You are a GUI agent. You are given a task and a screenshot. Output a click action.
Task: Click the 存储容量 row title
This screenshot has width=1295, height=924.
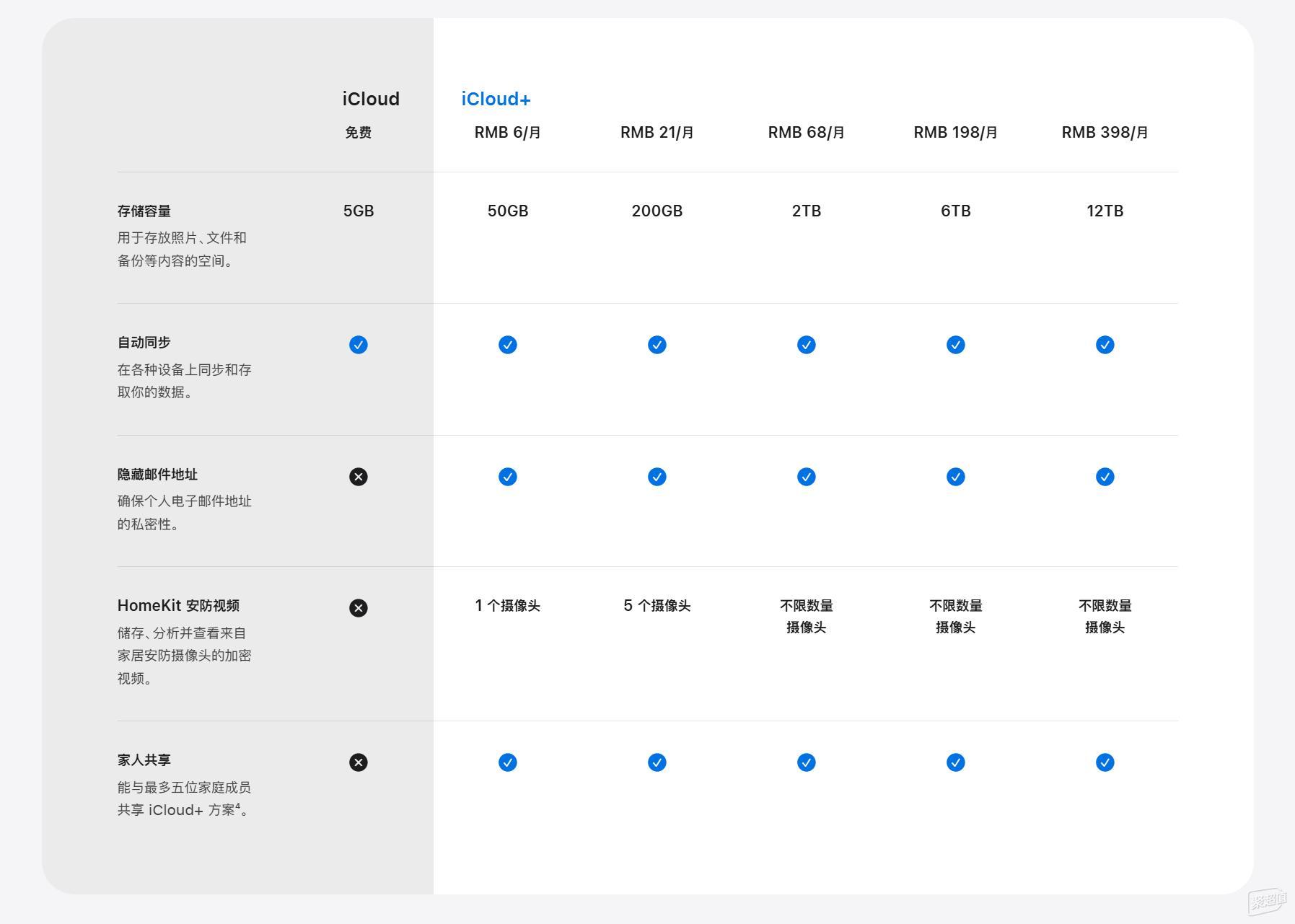(144, 211)
